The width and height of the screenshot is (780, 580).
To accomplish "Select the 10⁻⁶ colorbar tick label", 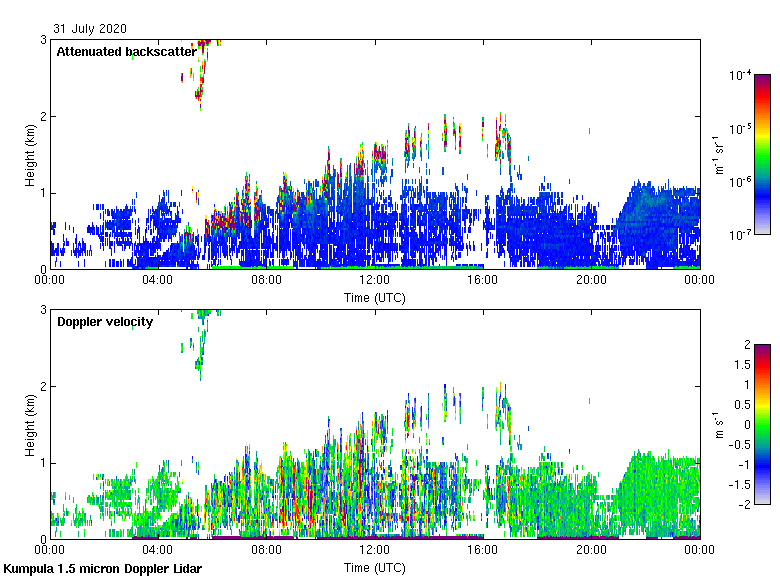I will (740, 182).
